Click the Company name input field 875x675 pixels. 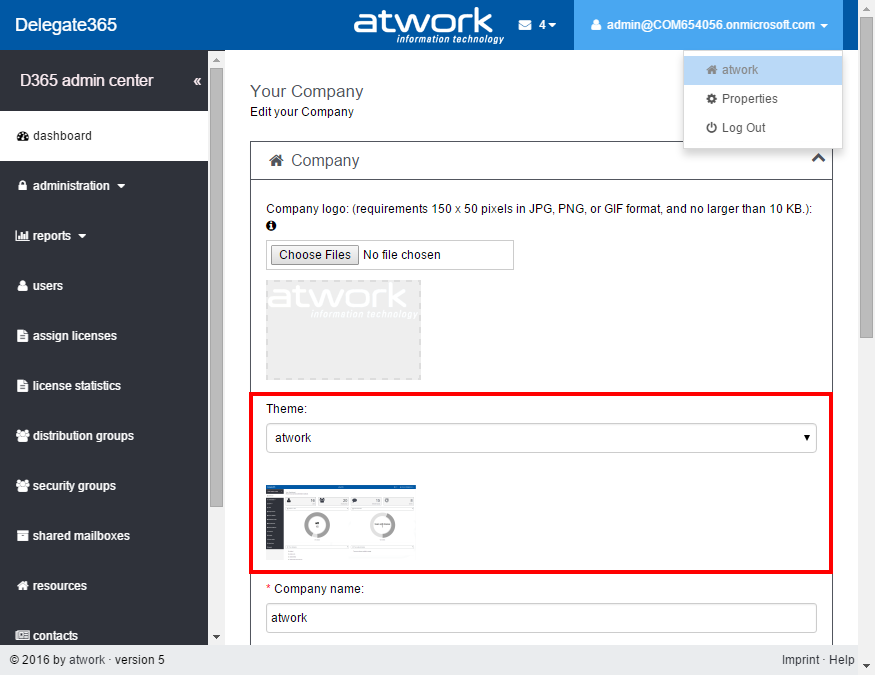pos(541,618)
